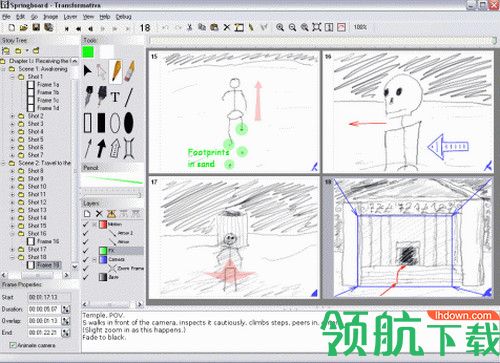Expand the Shot 17 tree node
This screenshot has width=500, height=363.
coord(12,249)
